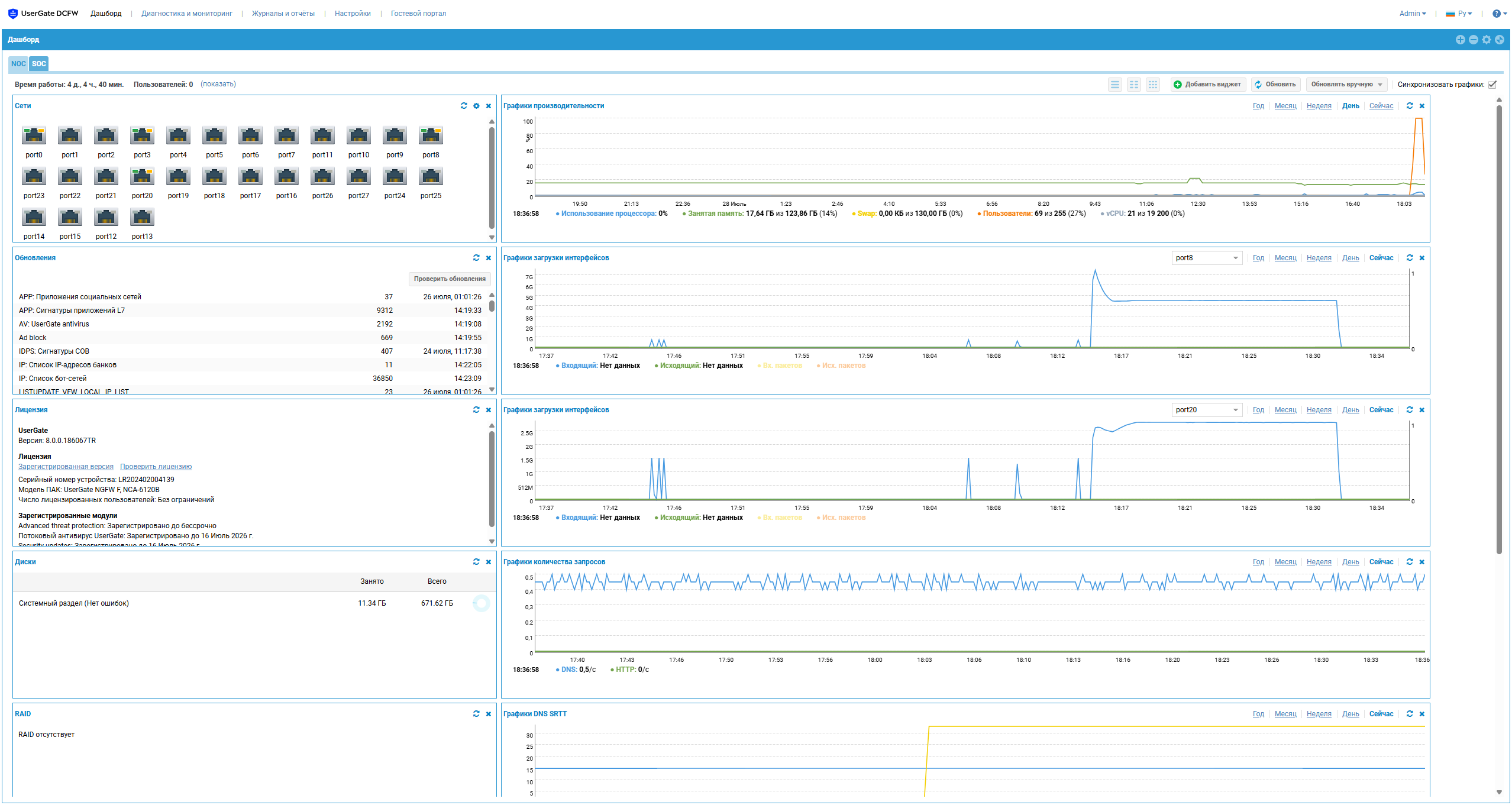Open settings gear in Сети widget

[476, 106]
